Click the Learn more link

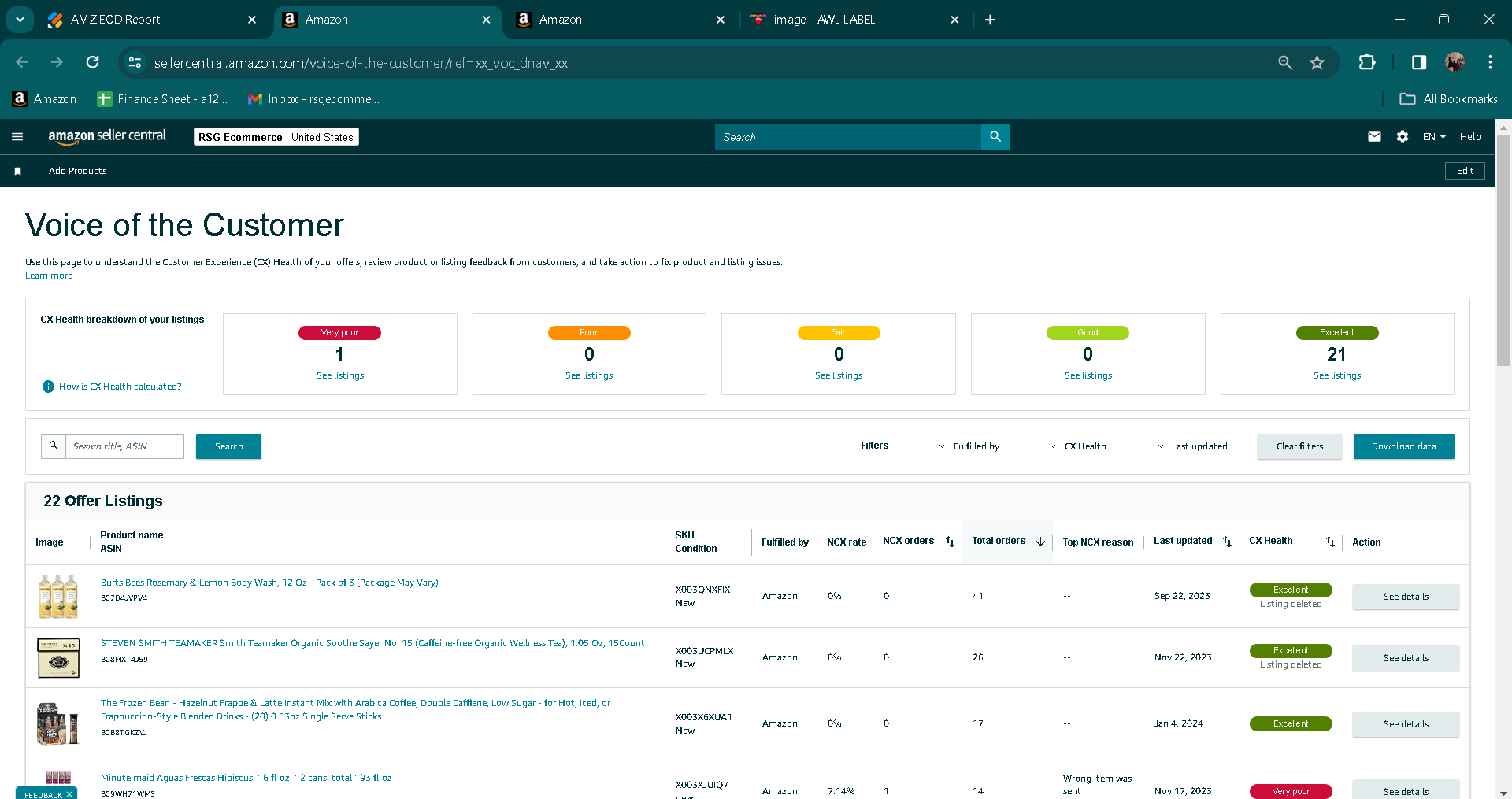(x=49, y=276)
